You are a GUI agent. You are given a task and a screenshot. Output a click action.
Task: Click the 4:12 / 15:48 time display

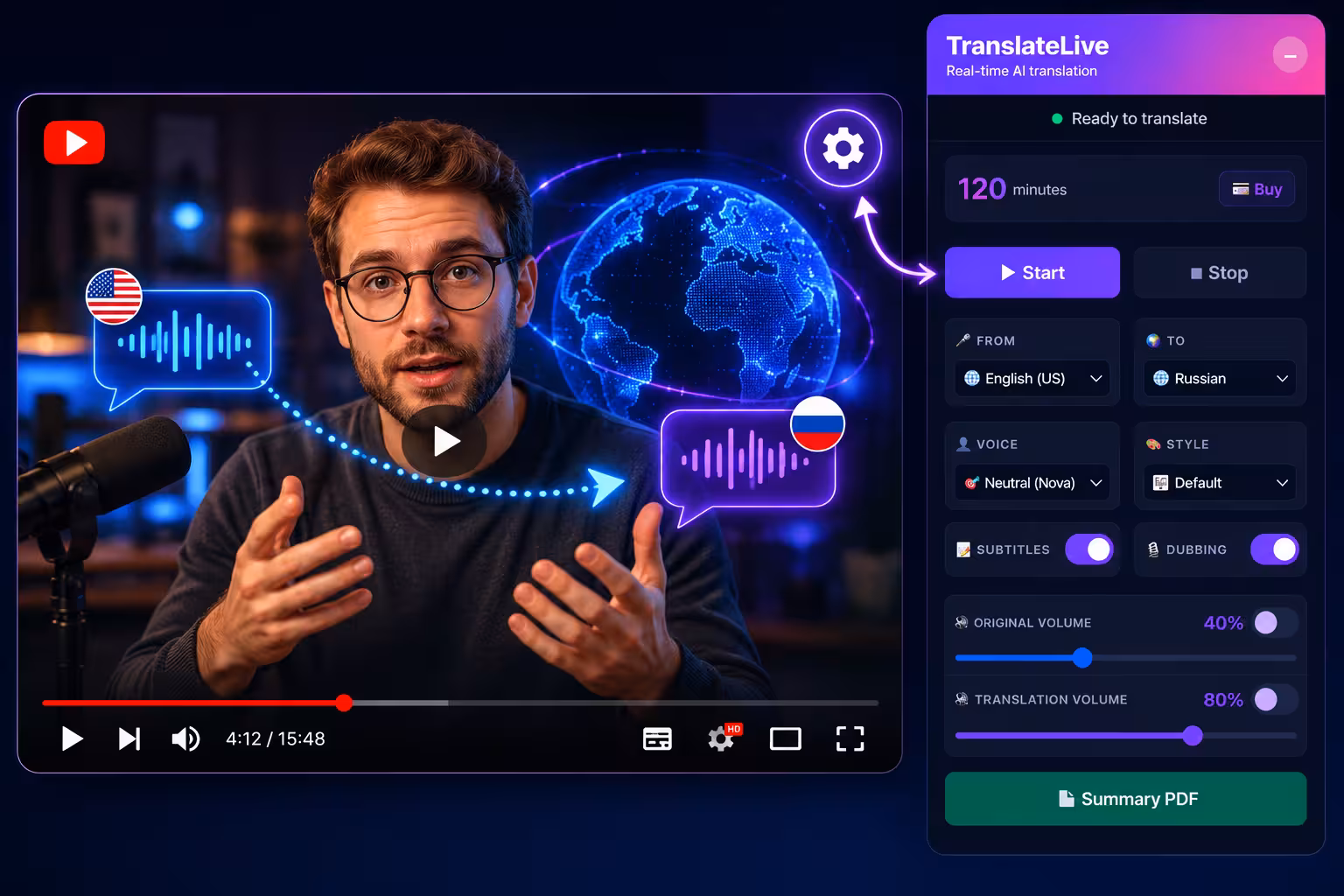276,739
